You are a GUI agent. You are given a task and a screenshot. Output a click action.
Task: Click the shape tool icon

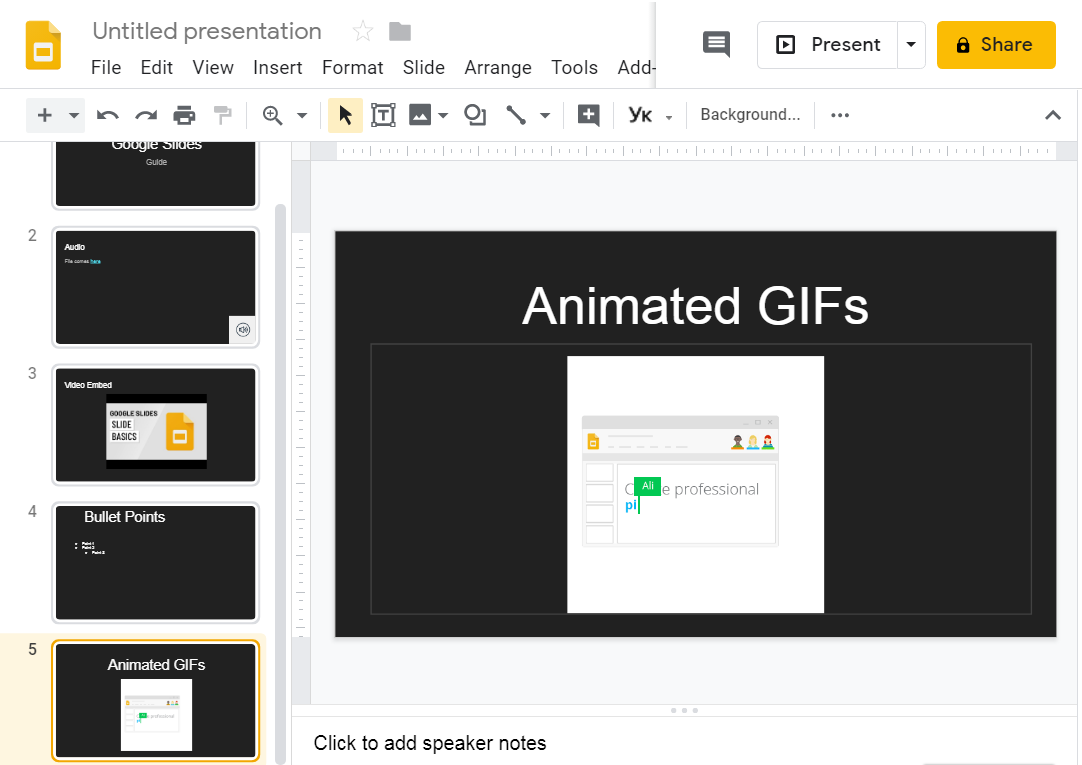475,115
